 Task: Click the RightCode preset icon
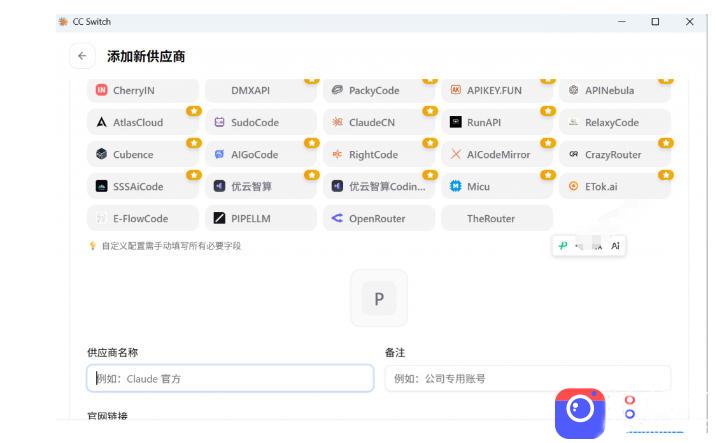pyautogui.click(x=337, y=154)
